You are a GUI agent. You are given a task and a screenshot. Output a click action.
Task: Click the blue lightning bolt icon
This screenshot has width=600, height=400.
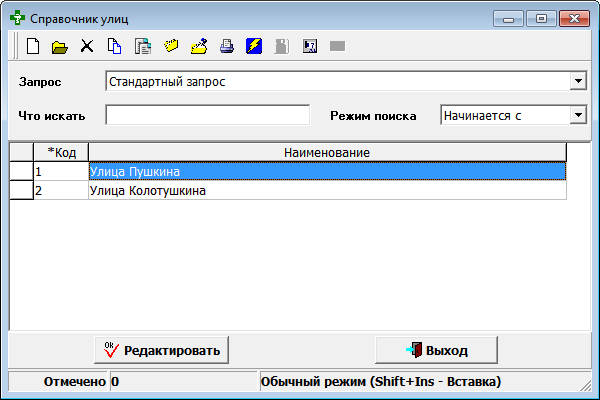point(254,46)
